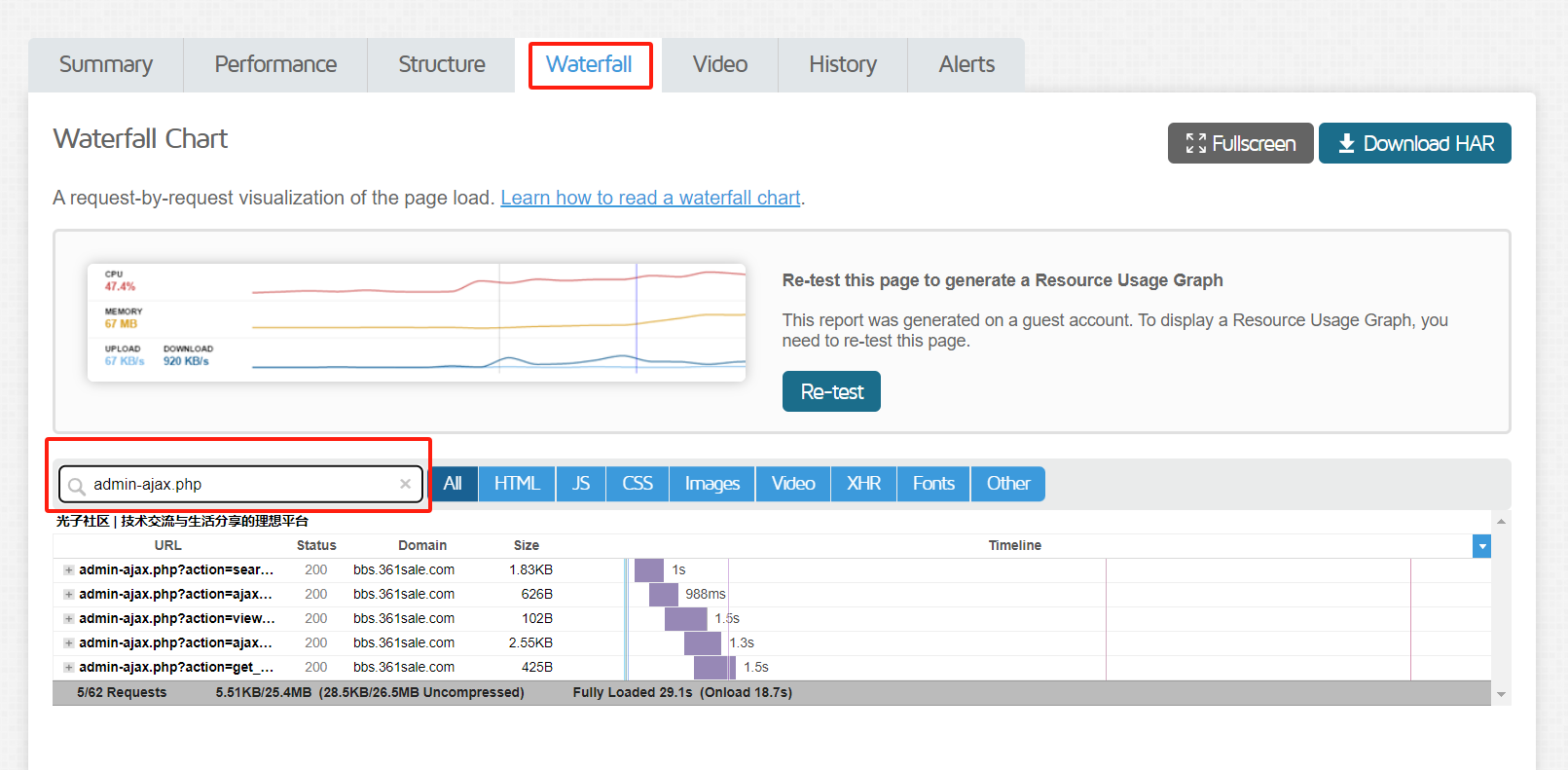Click the Status column header
The image size is (1568, 770).
(316, 545)
